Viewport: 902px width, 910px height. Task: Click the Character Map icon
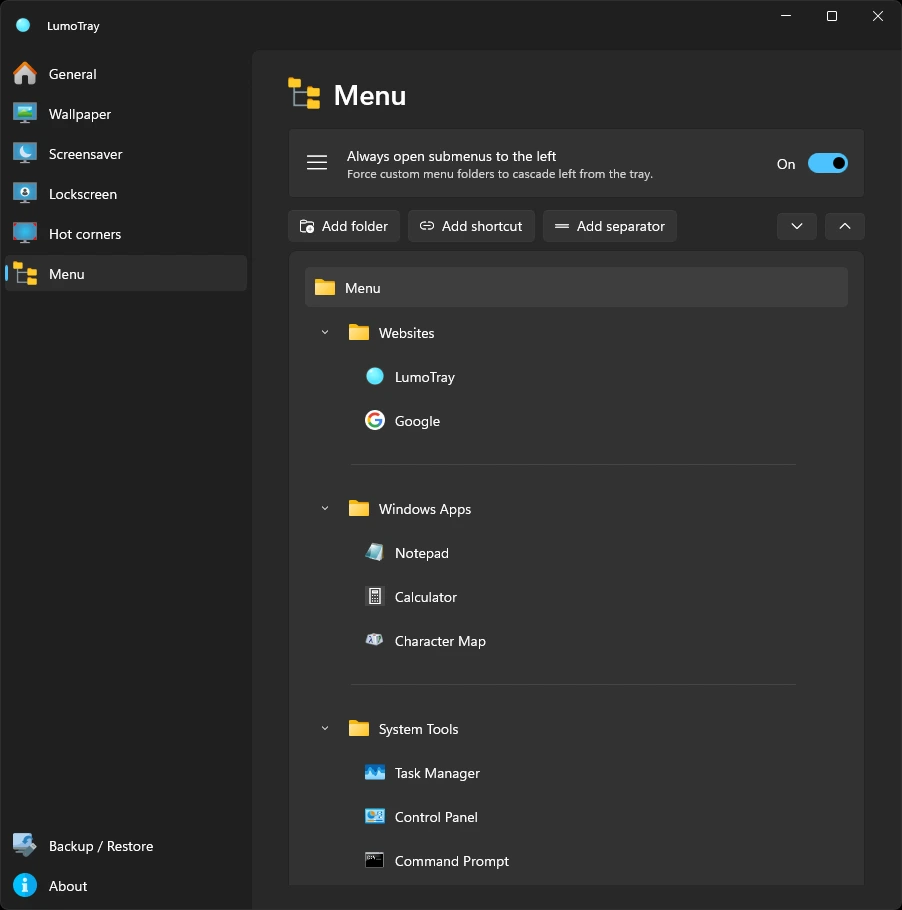pos(375,640)
